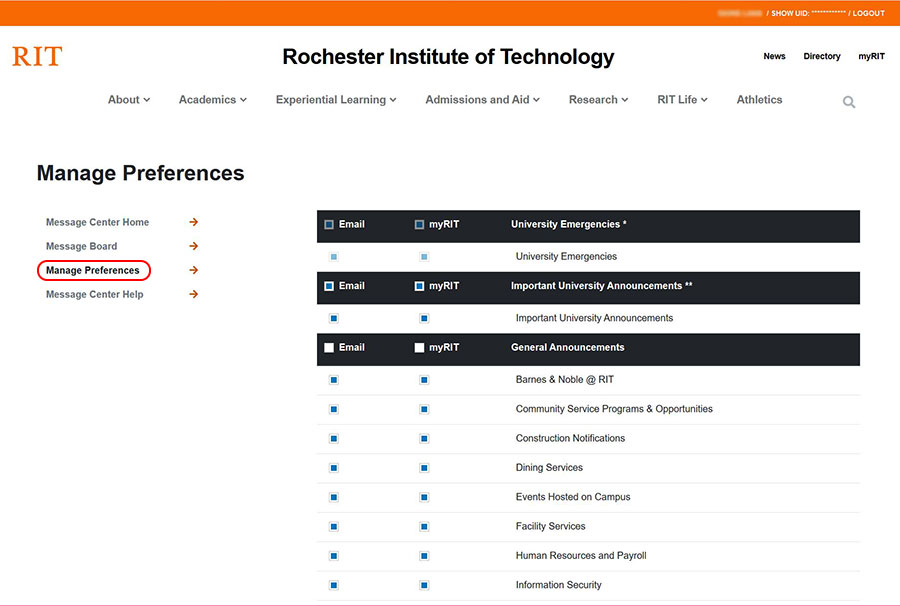
Task: Toggle Email checkbox for Events Hosted on Campus
Action: coord(334,497)
